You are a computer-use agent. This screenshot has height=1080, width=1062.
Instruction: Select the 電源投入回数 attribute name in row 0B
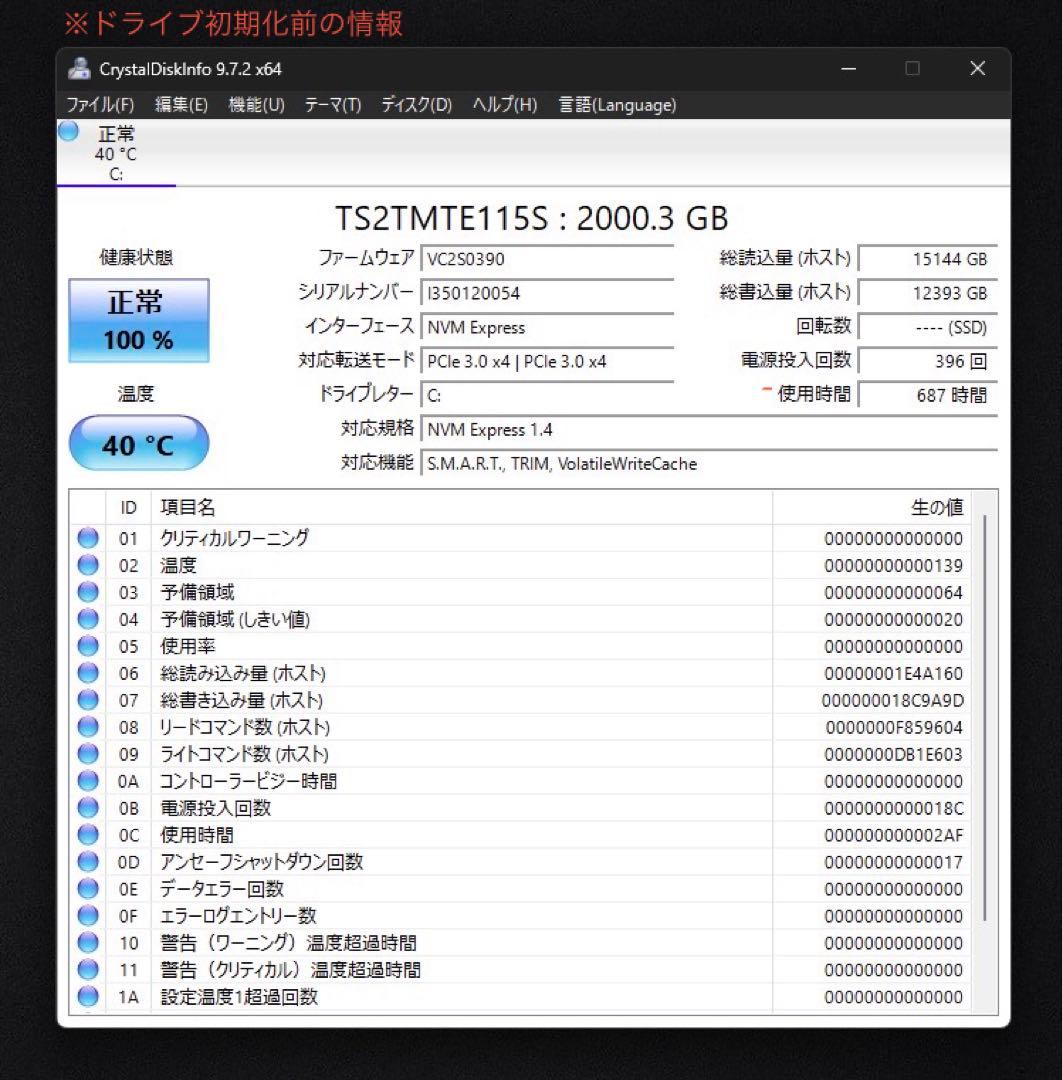[216, 808]
